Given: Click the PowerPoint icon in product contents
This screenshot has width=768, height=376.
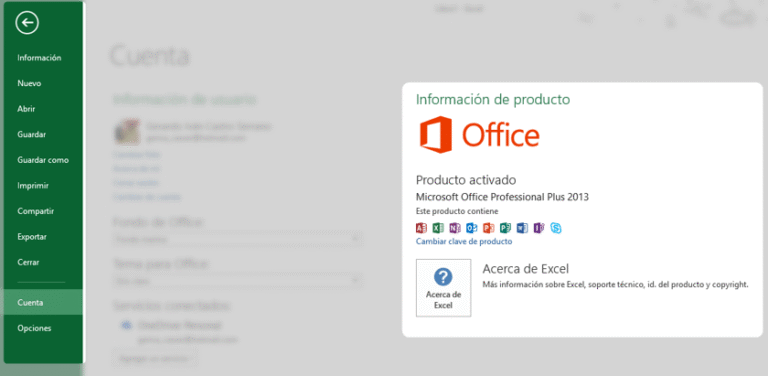Looking at the screenshot, I should coord(489,228).
